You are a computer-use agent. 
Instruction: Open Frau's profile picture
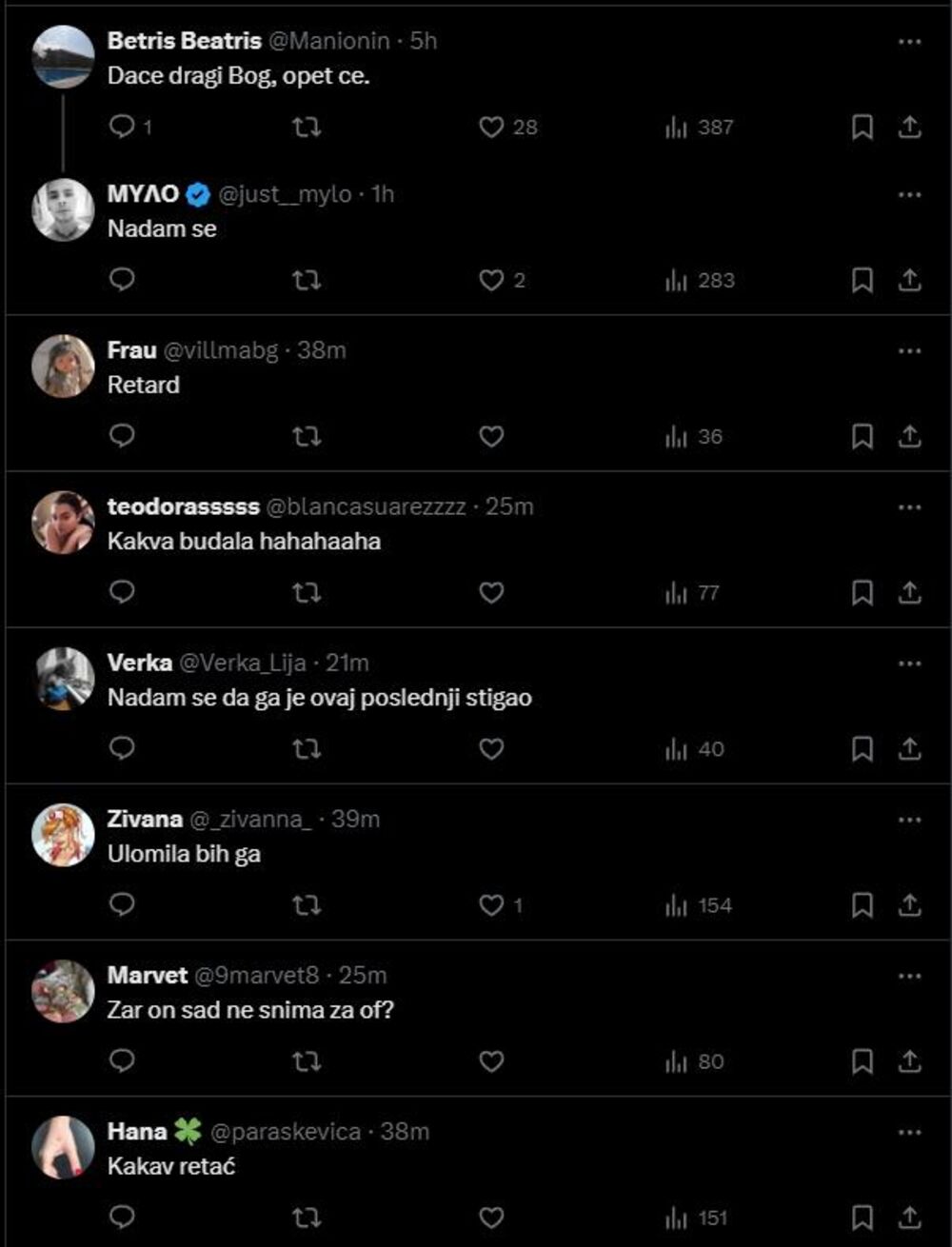coord(63,366)
